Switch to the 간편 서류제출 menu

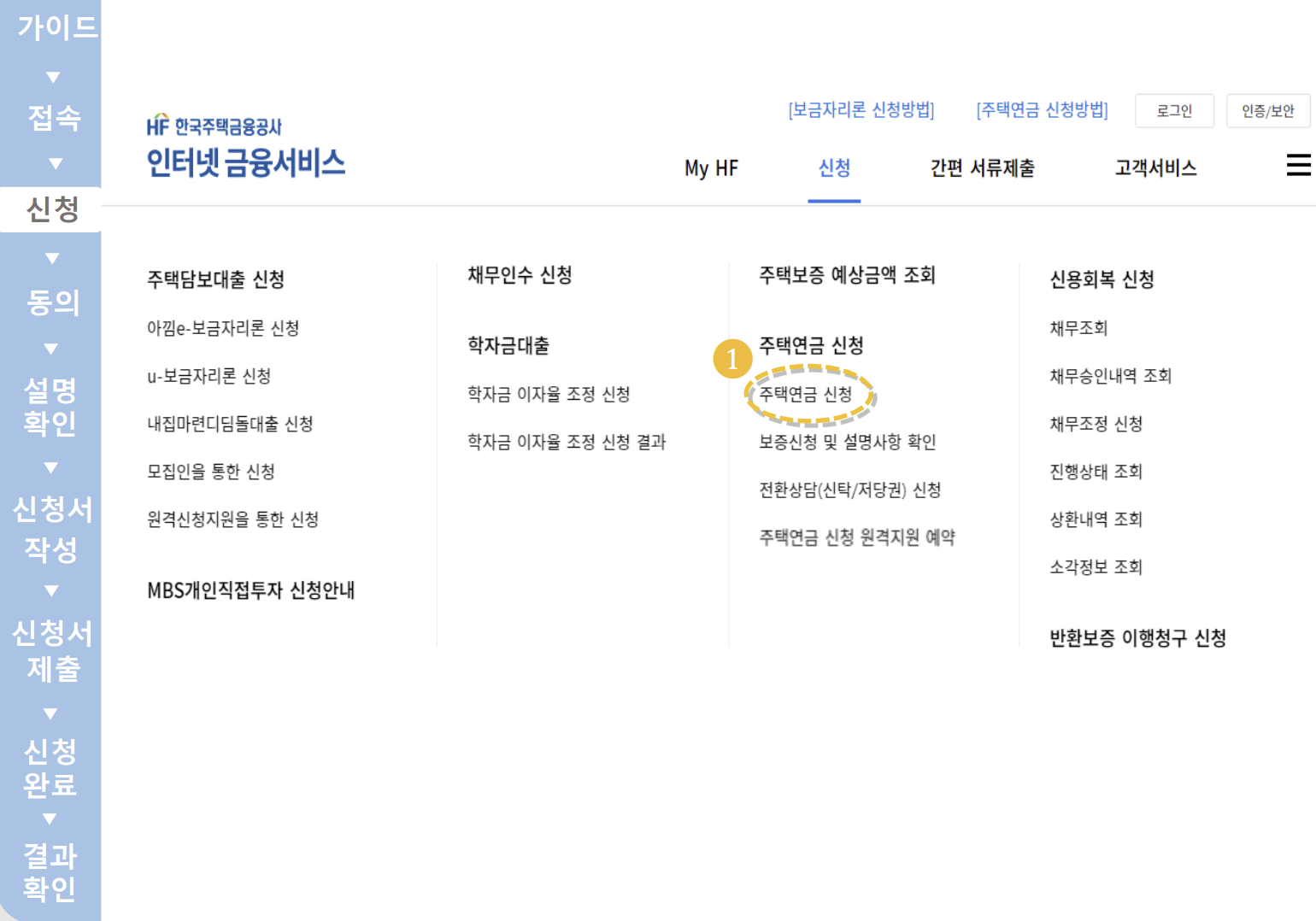(983, 168)
